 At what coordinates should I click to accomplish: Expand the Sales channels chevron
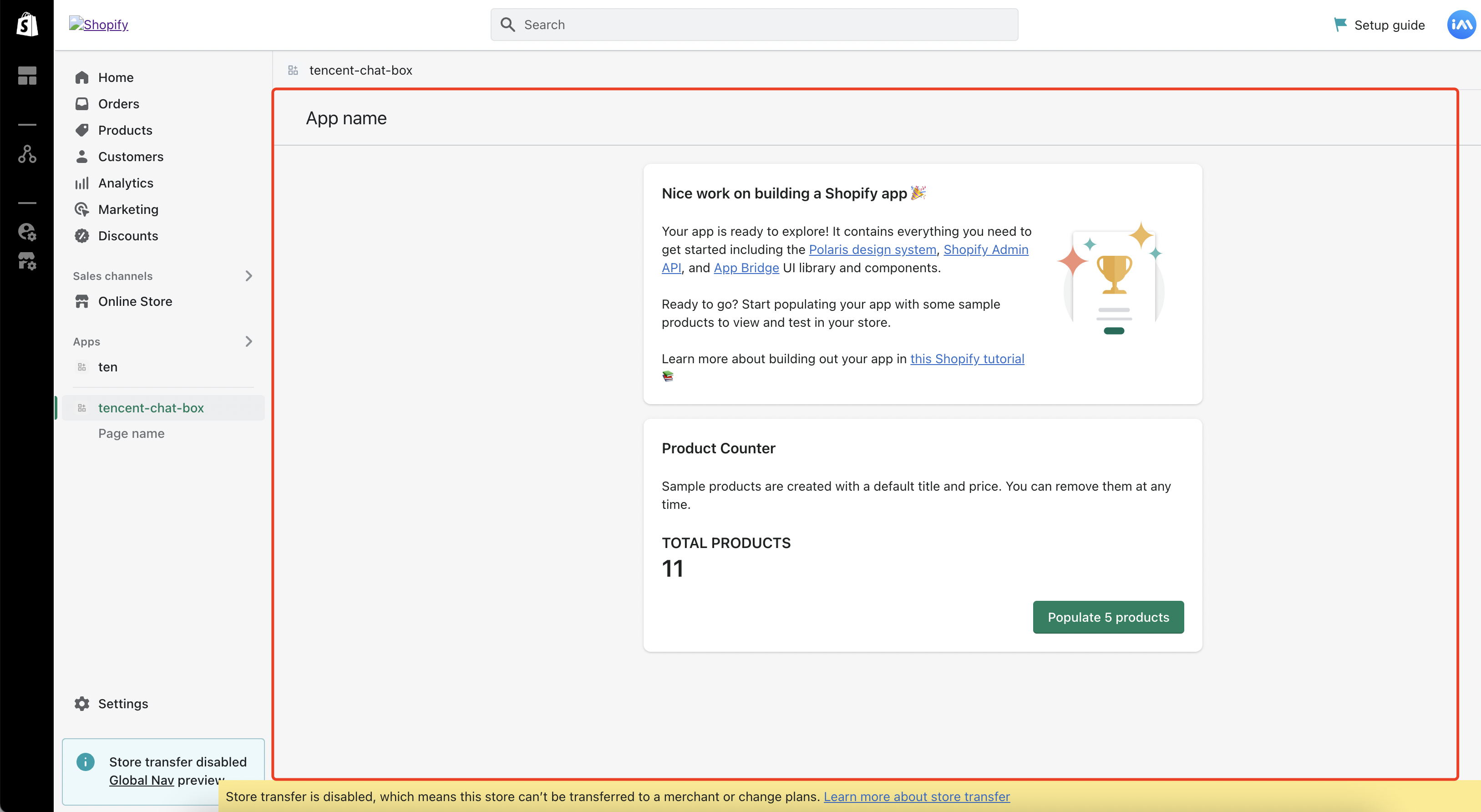coord(249,276)
